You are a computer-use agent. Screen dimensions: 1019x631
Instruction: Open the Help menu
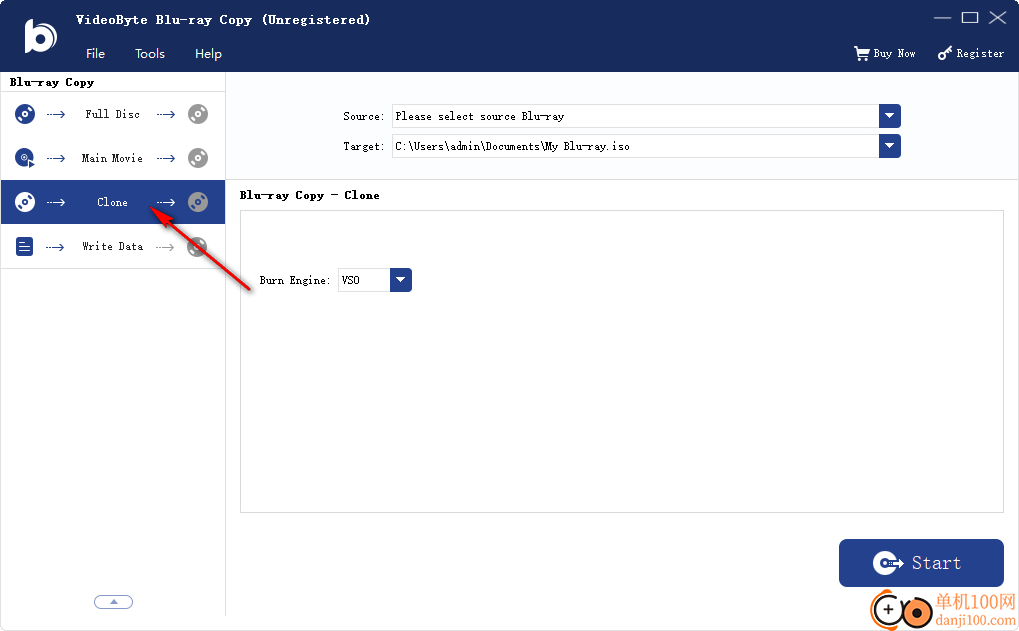click(x=209, y=54)
